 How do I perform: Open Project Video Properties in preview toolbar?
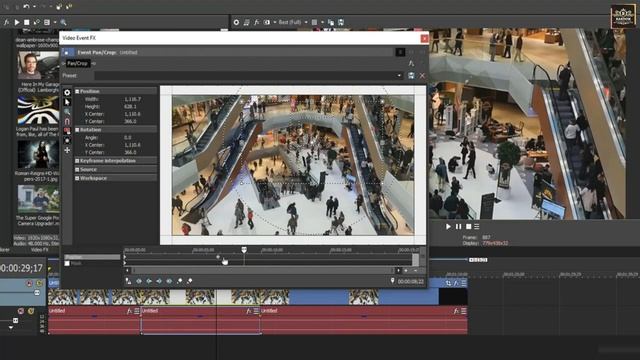(236, 22)
